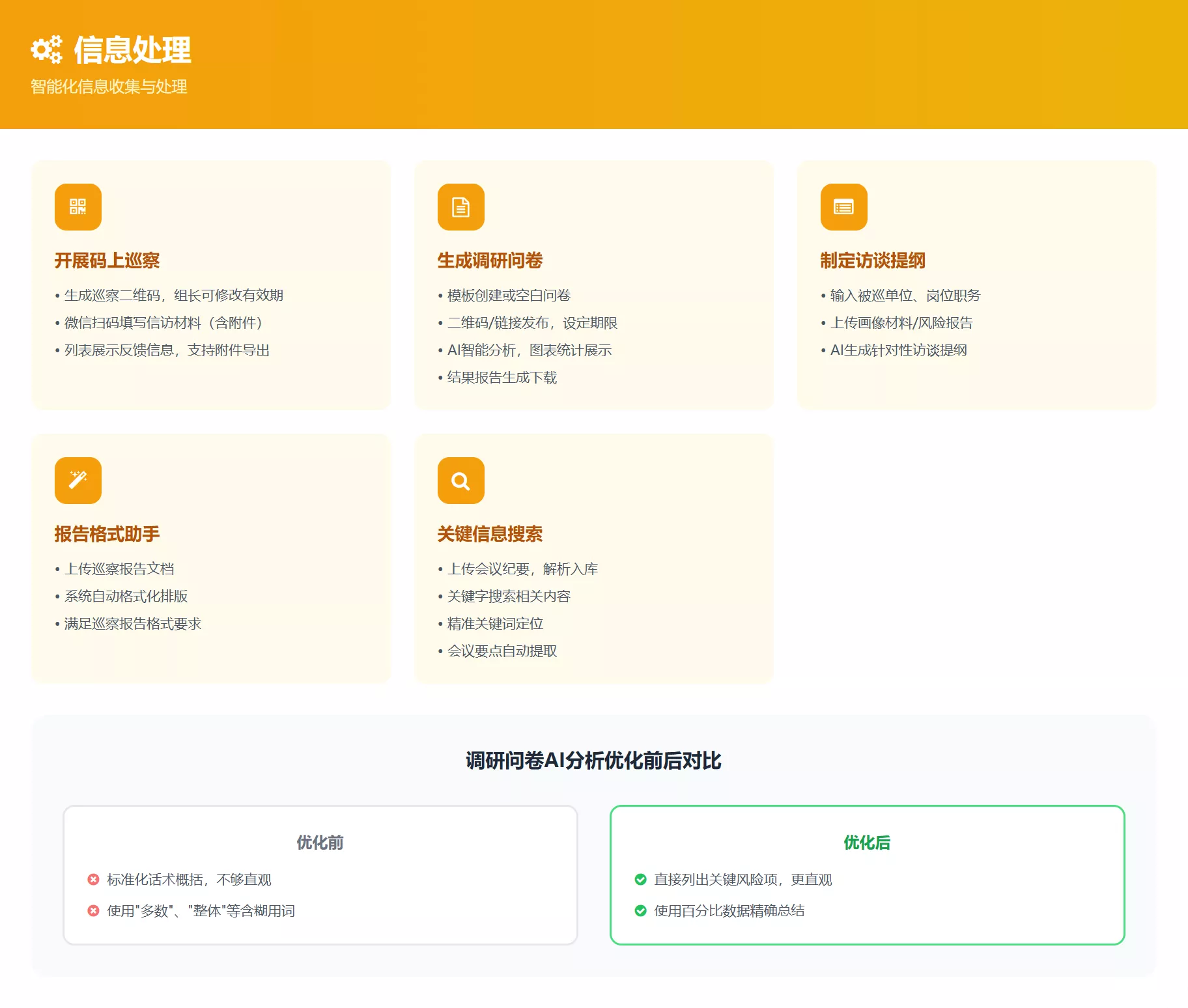Image resolution: width=1188 pixels, height=1008 pixels.
Task: Click the green check beside 使用百分比数据精确总结
Action: pos(640,910)
